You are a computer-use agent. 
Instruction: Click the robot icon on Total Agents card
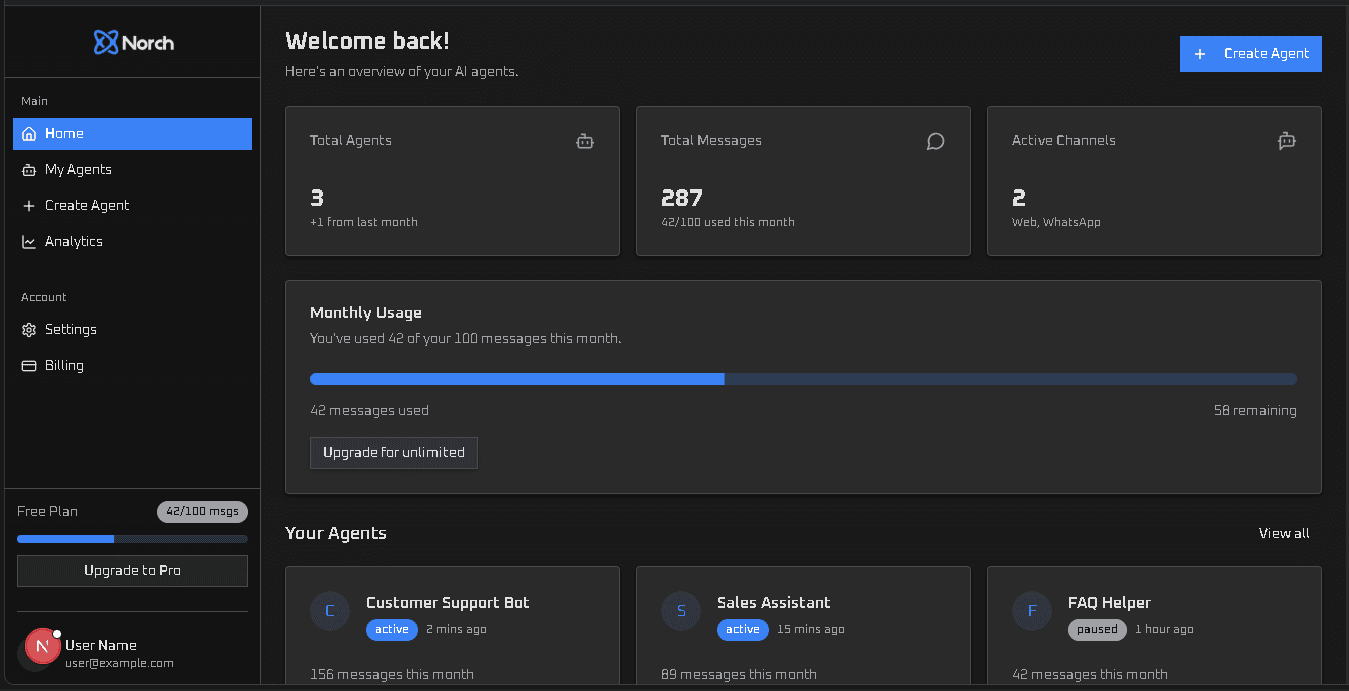pyautogui.click(x=585, y=141)
